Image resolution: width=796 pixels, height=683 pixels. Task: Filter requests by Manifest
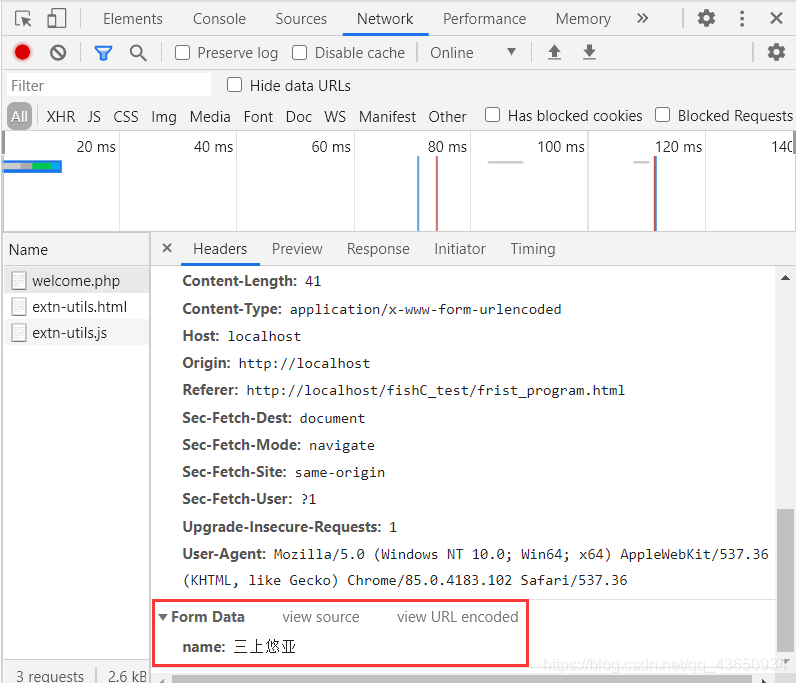(387, 116)
